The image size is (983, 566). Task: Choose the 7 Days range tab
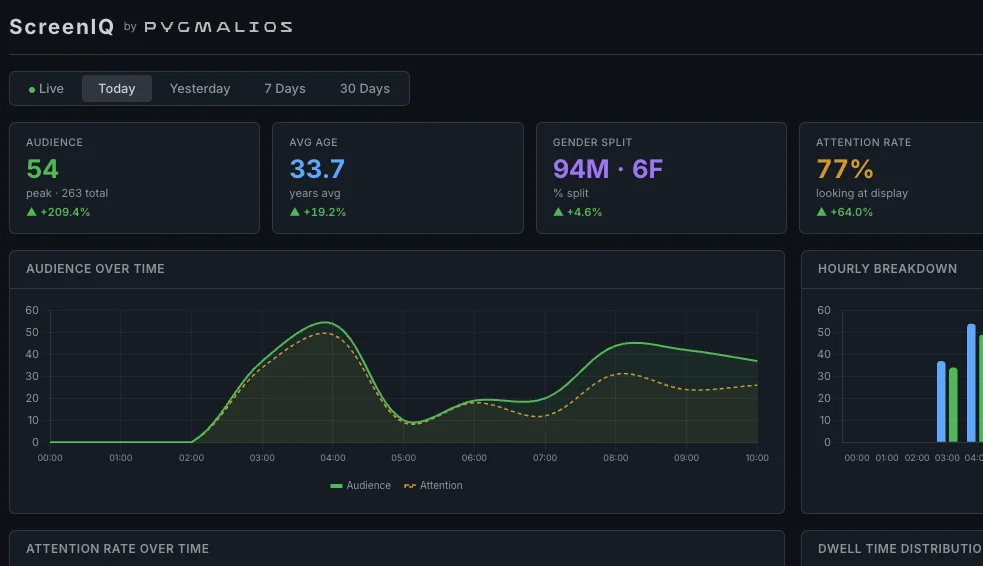point(285,88)
